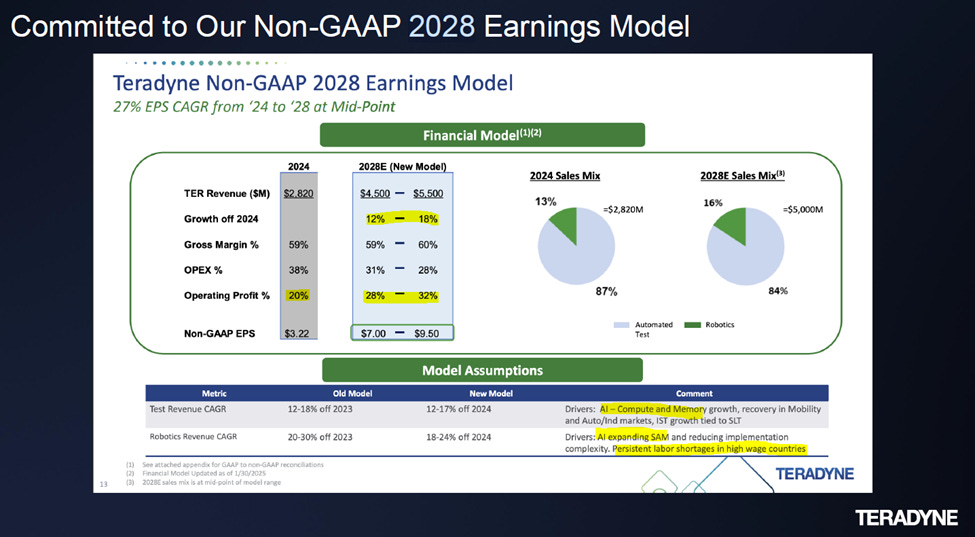Click the green Robotics legend swatch
Screen dimensions: 975x537
pos(692,325)
